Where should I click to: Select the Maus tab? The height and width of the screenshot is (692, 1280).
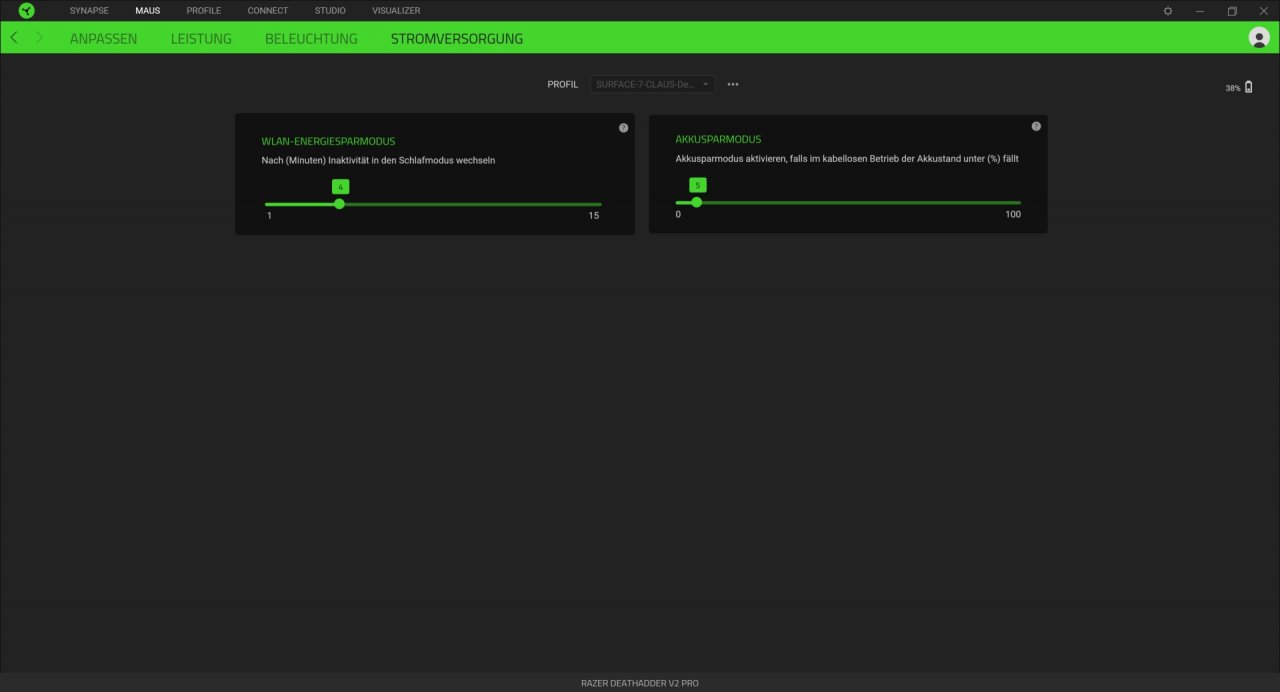(148, 10)
